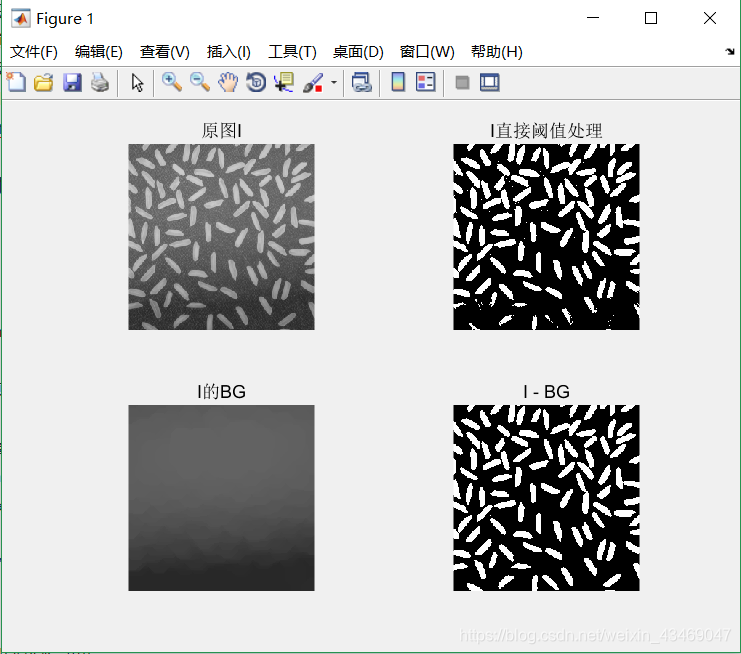Image resolution: width=741 pixels, height=654 pixels.
Task: Enable the Pan hand tool
Action: 228,83
